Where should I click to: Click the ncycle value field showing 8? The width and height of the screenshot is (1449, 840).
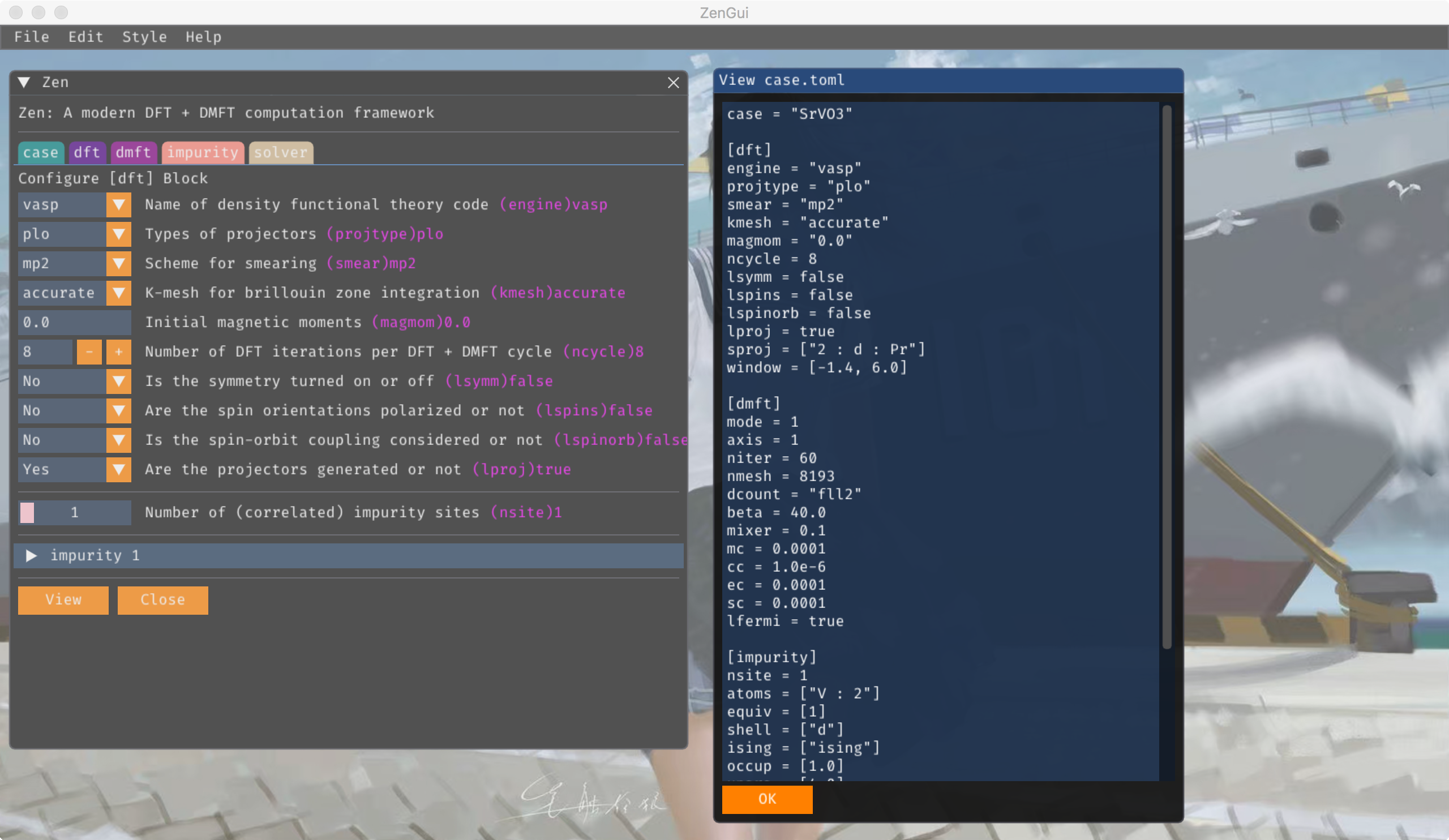pyautogui.click(x=45, y=352)
